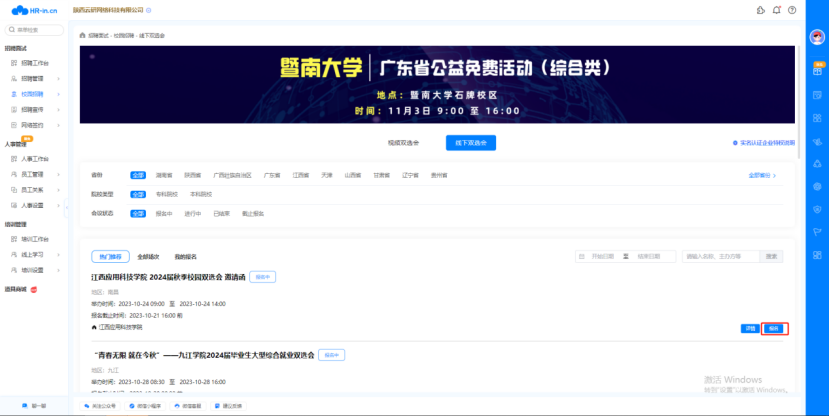Click the help question mark icon
Image resolution: width=830 pixels, height=417 pixels.
click(x=792, y=11)
